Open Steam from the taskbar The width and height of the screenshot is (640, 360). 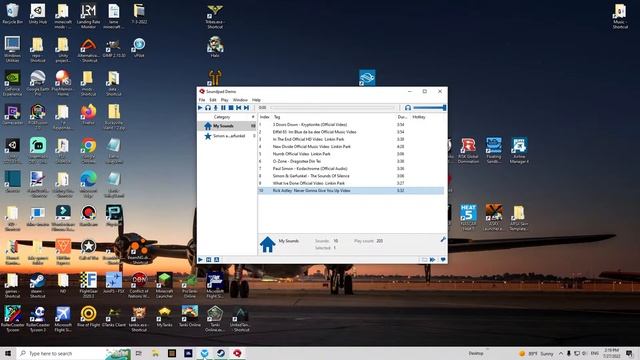(221, 353)
